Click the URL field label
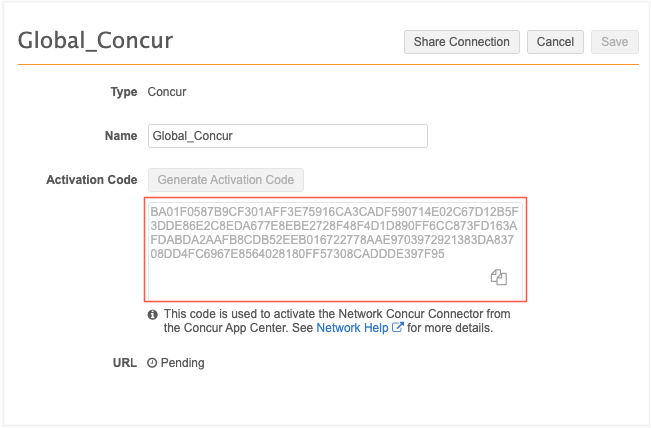This screenshot has height=428, width=651. click(123, 363)
